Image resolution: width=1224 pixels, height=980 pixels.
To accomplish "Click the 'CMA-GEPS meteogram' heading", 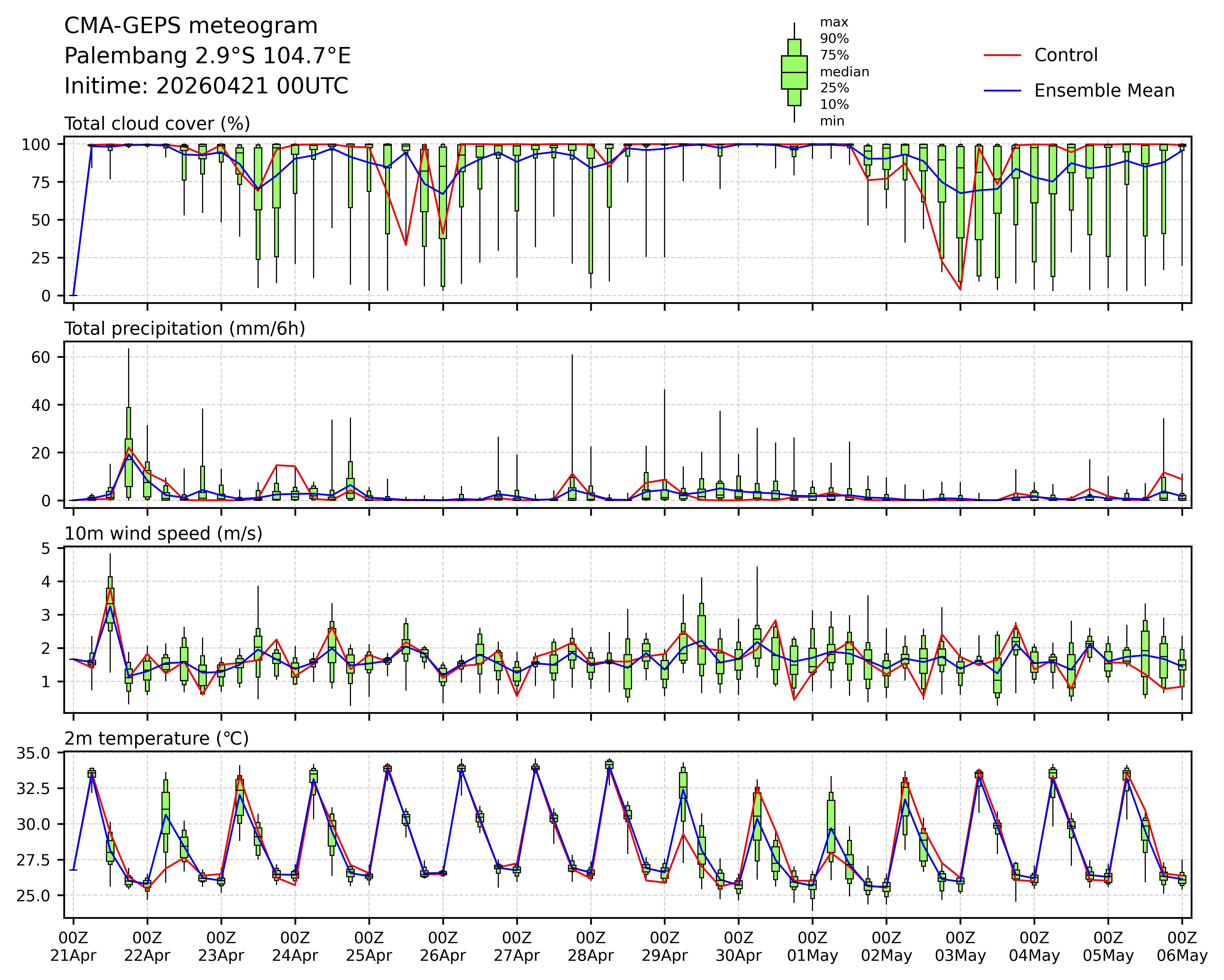I will [191, 26].
